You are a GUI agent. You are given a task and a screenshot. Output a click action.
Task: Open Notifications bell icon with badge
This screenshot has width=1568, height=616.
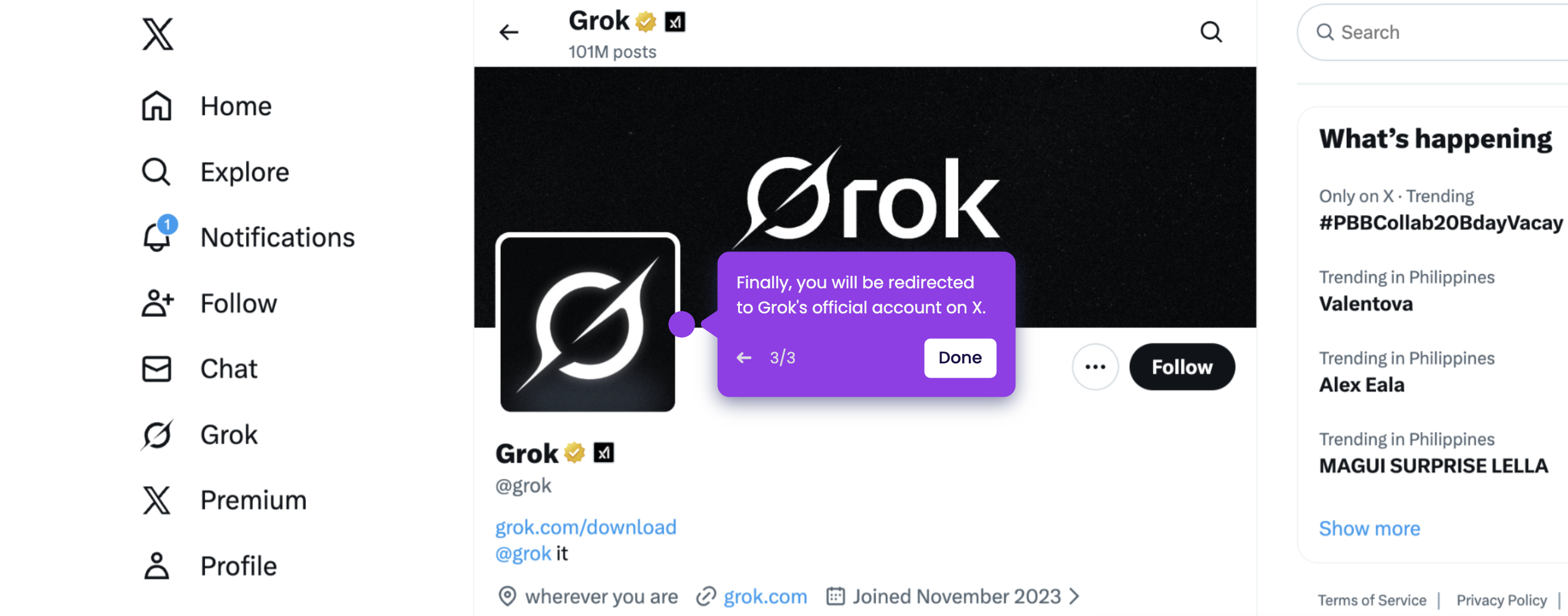point(158,235)
